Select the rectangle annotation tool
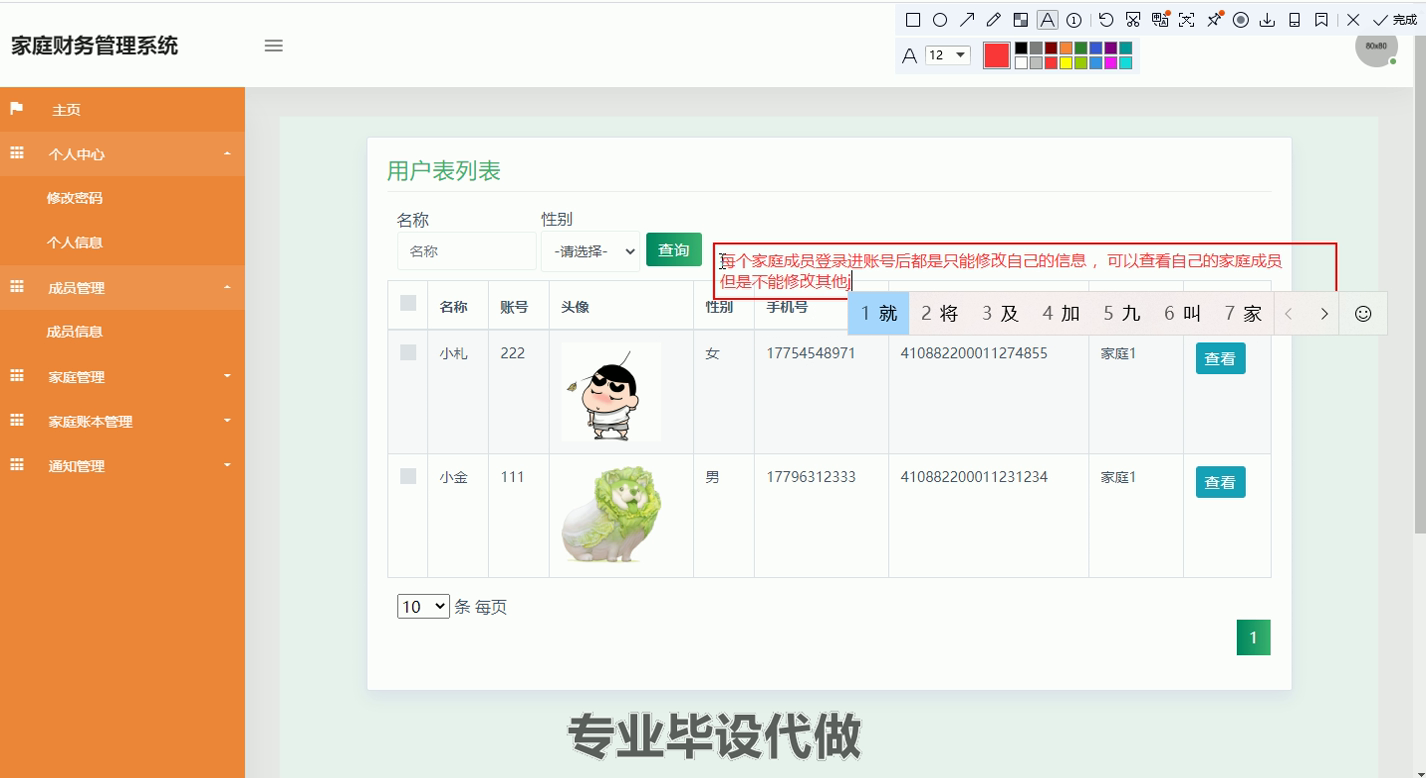 (913, 20)
